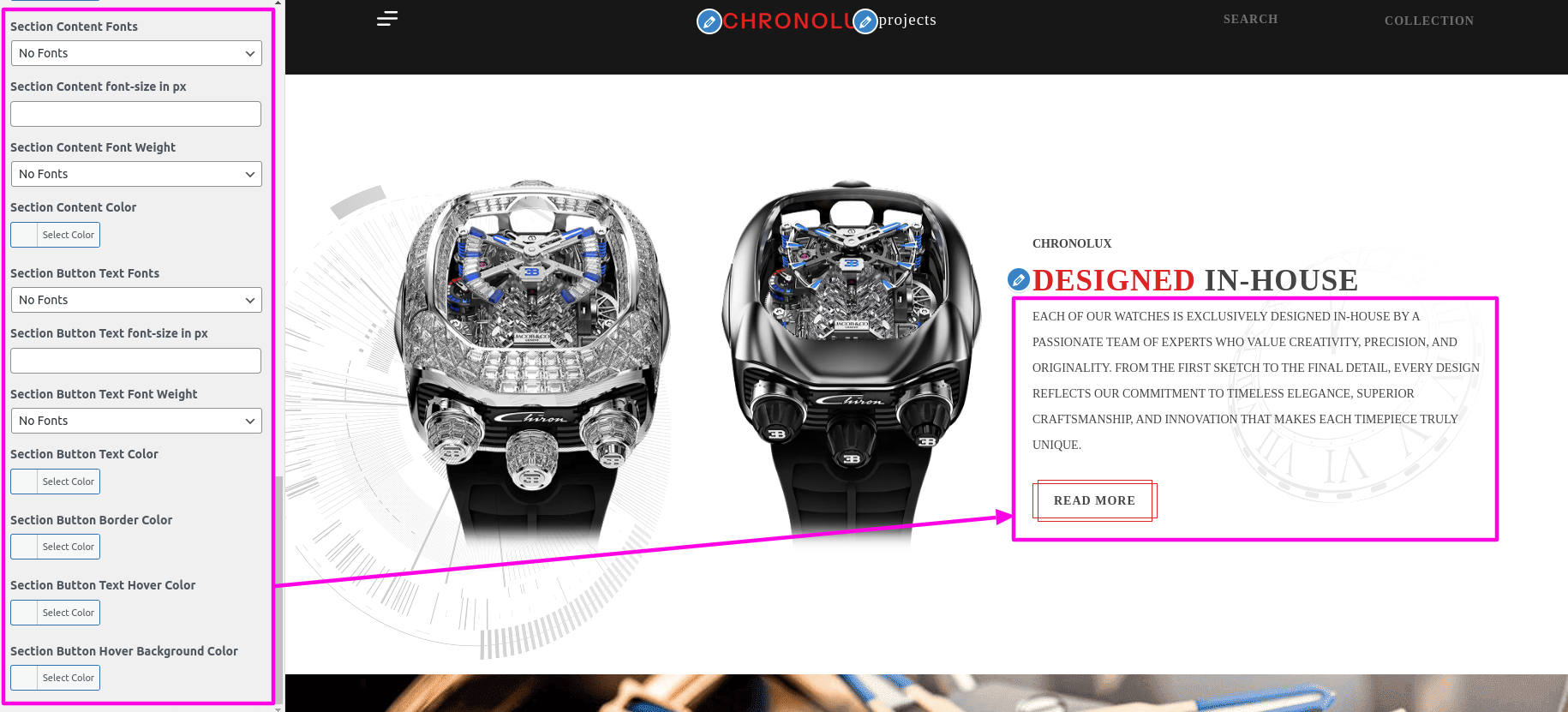Click the edit pencil beside DESIGNED IN-HOUSE heading
1568x712 pixels.
[x=1019, y=279]
